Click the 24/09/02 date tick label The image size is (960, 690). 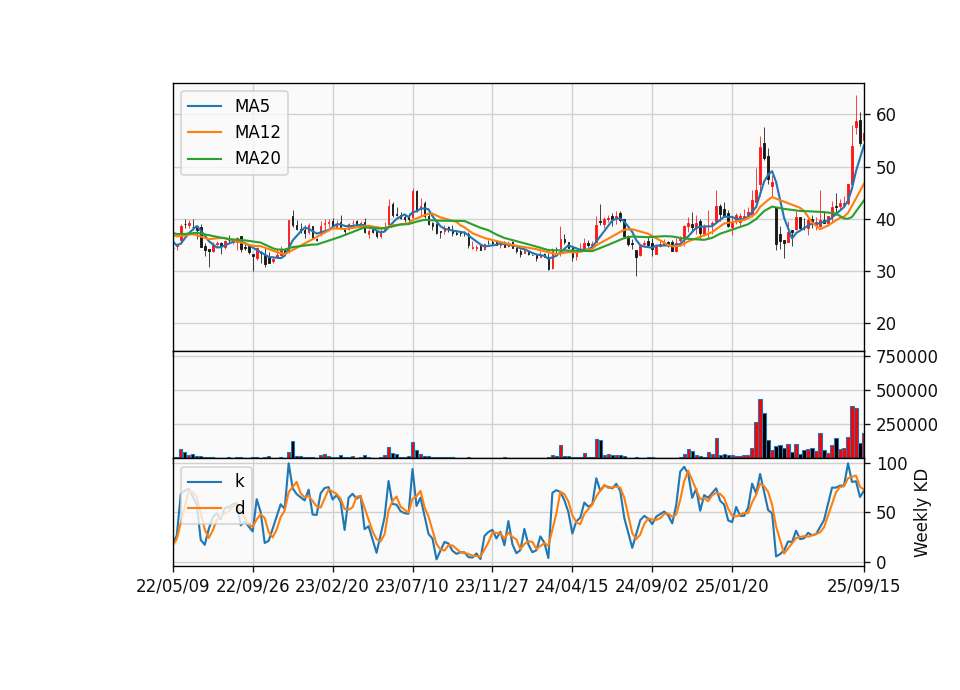point(651,586)
